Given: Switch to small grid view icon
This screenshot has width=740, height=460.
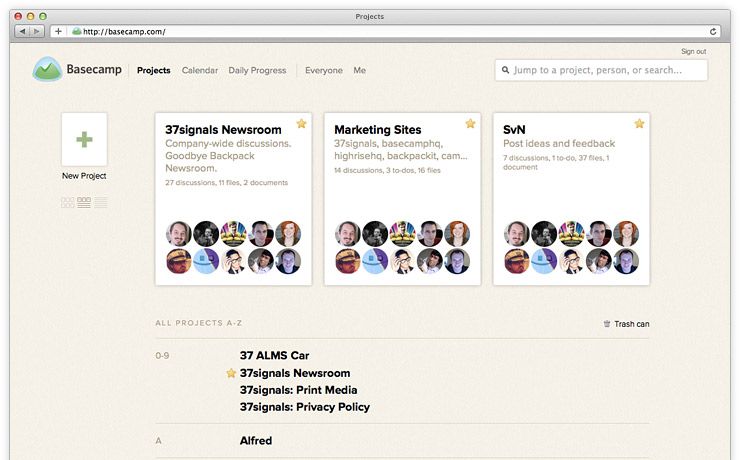Looking at the screenshot, I should pos(67,202).
